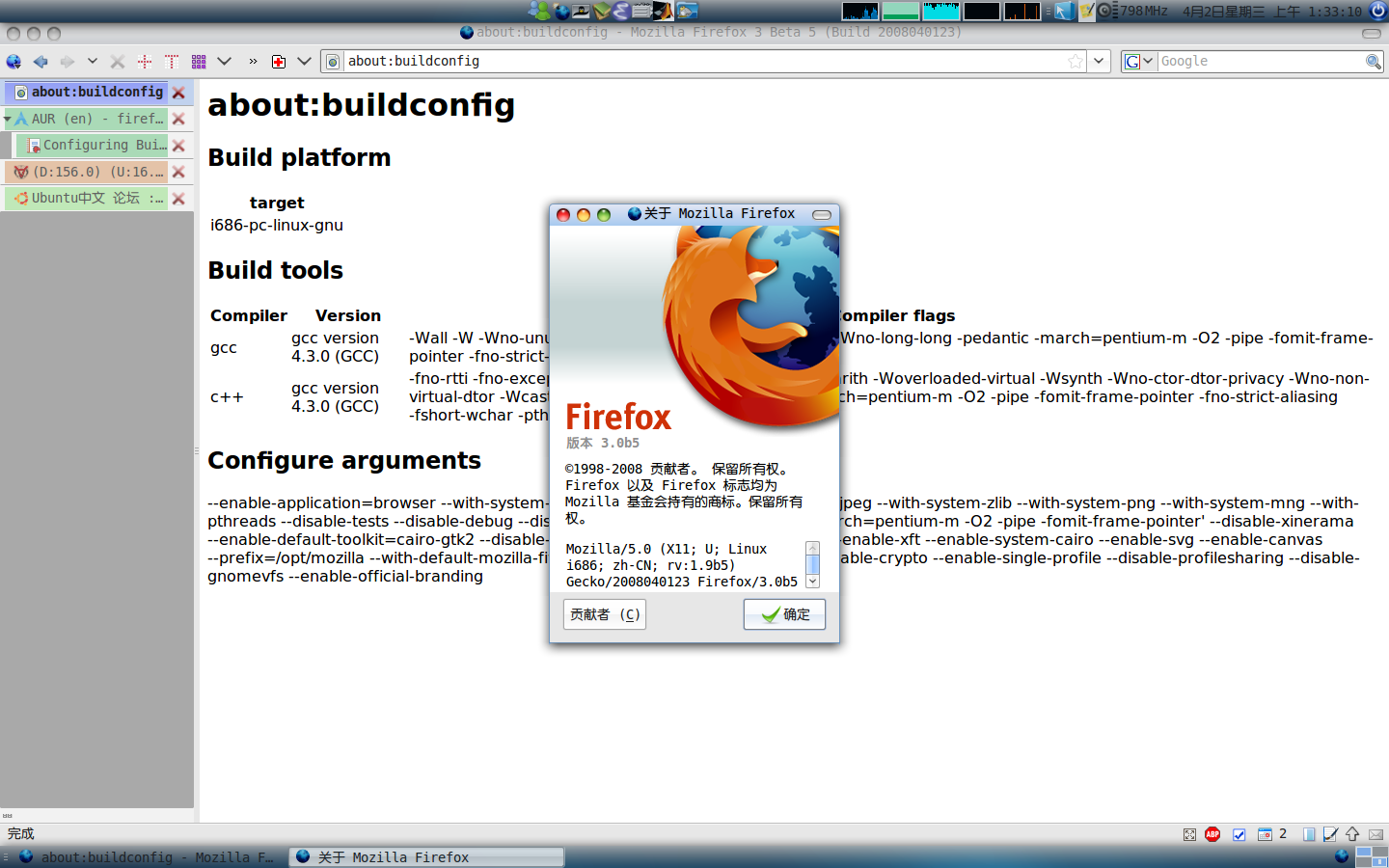1389x868 pixels.
Task: Click the 版本 3.0b5 version text
Action: (x=603, y=443)
